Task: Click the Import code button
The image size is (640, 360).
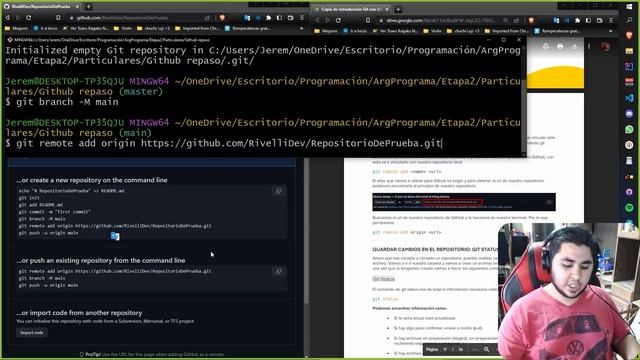Action: click(32, 333)
